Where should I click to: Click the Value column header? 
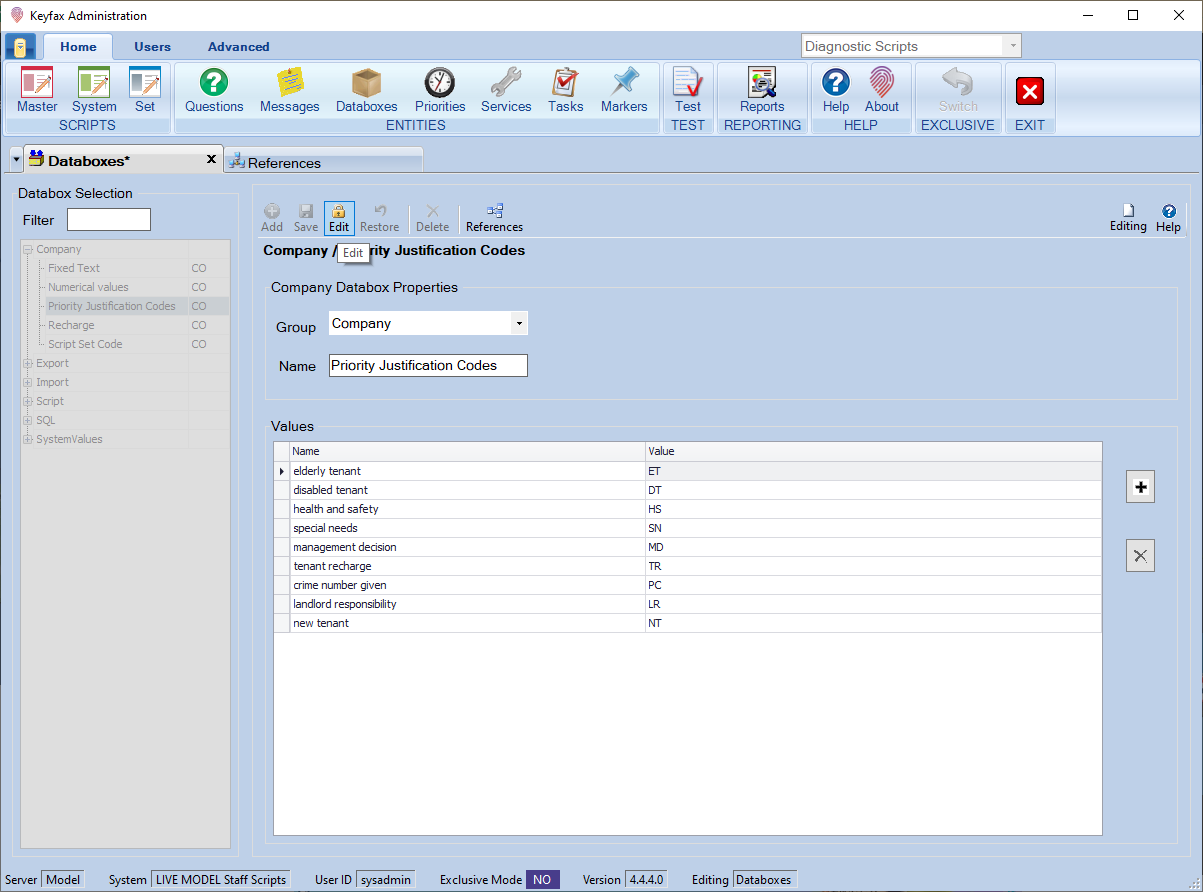(x=873, y=452)
